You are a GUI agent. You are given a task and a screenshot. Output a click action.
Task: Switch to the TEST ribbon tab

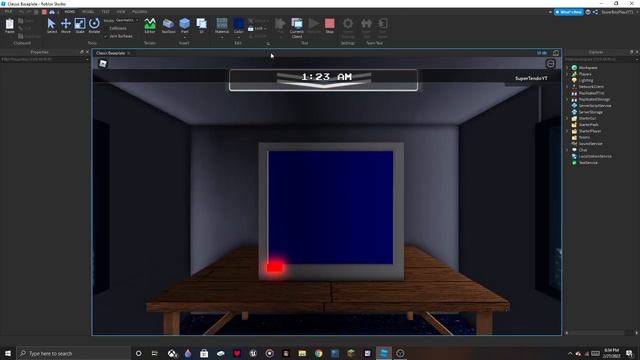(105, 12)
